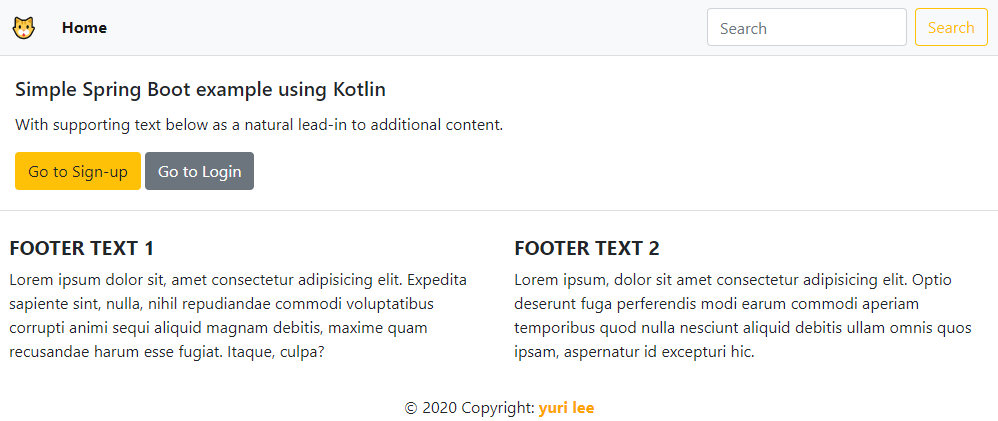Open the yuri lee copyright link
998x421 pixels.
tap(566, 408)
